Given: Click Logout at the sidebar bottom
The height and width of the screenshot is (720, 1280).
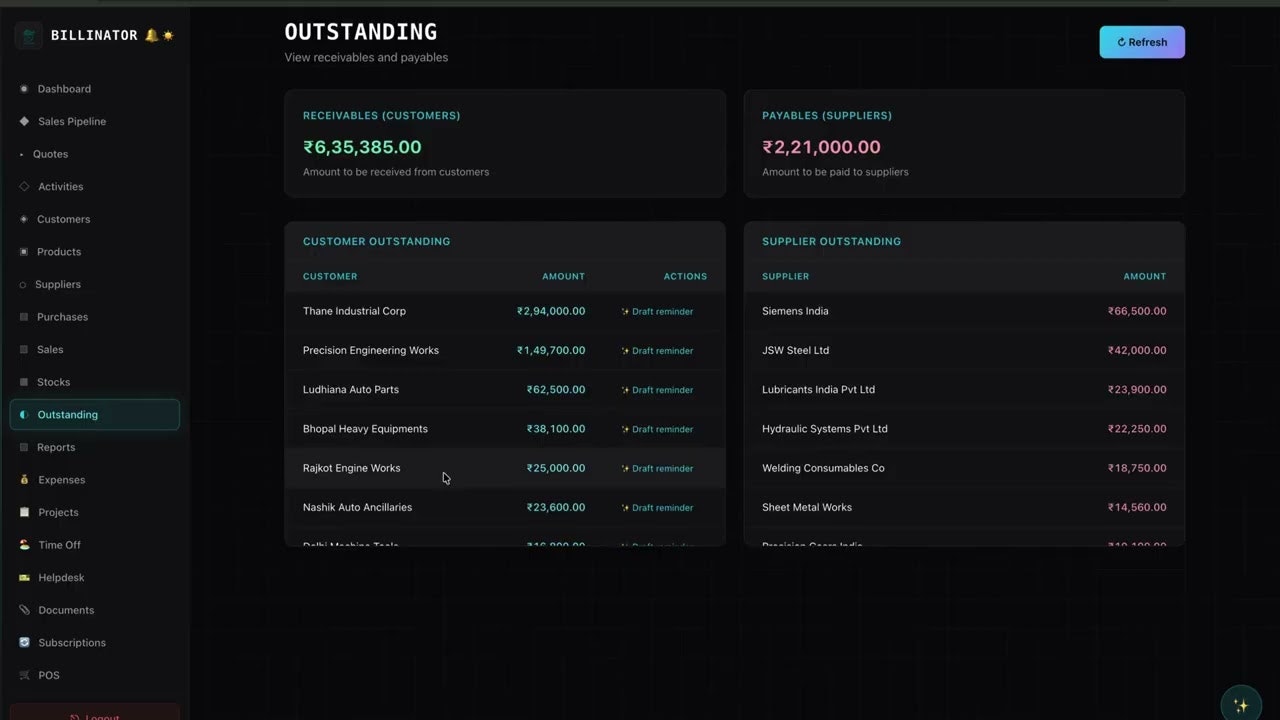Looking at the screenshot, I should 95,716.
